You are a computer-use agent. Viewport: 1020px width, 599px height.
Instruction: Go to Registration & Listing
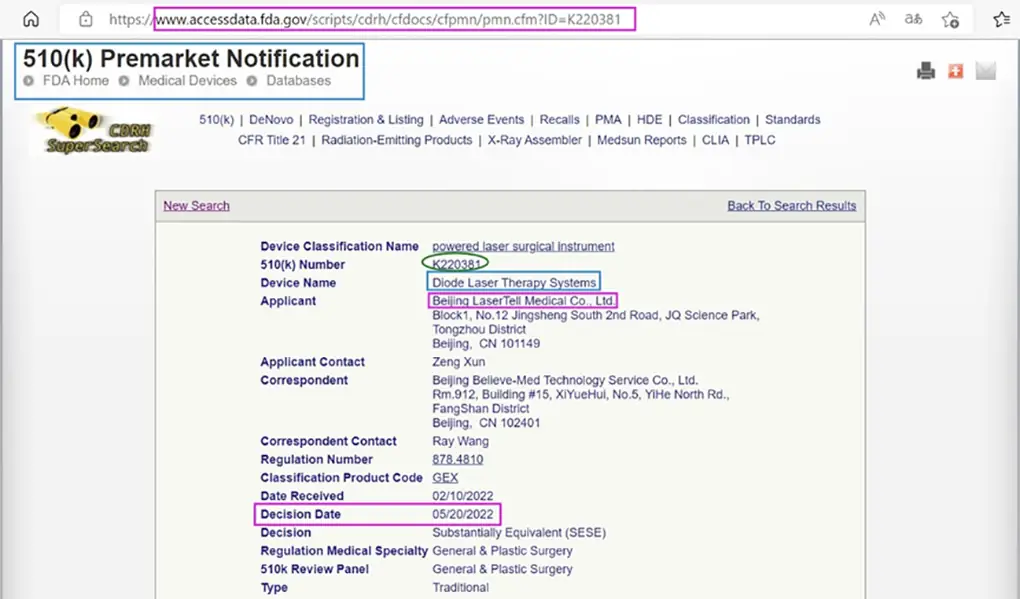[365, 120]
